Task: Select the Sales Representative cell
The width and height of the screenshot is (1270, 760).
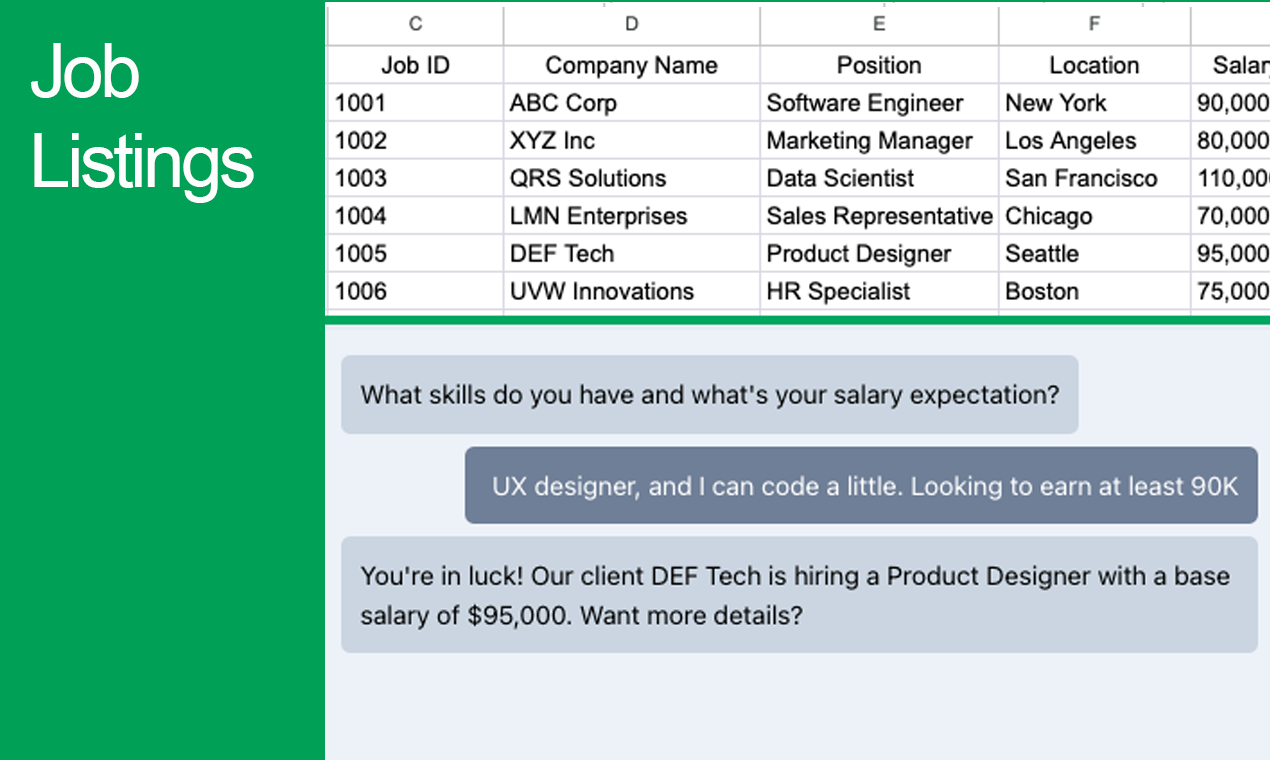Action: (x=879, y=216)
